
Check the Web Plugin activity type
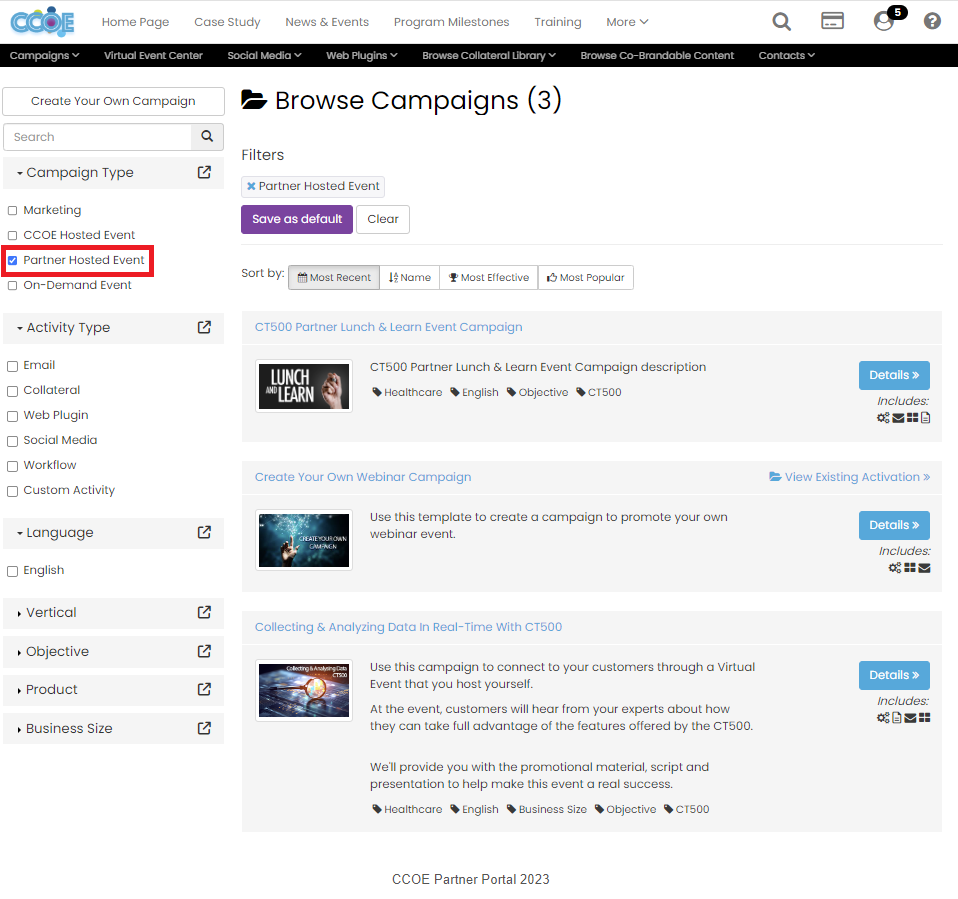click(12, 416)
